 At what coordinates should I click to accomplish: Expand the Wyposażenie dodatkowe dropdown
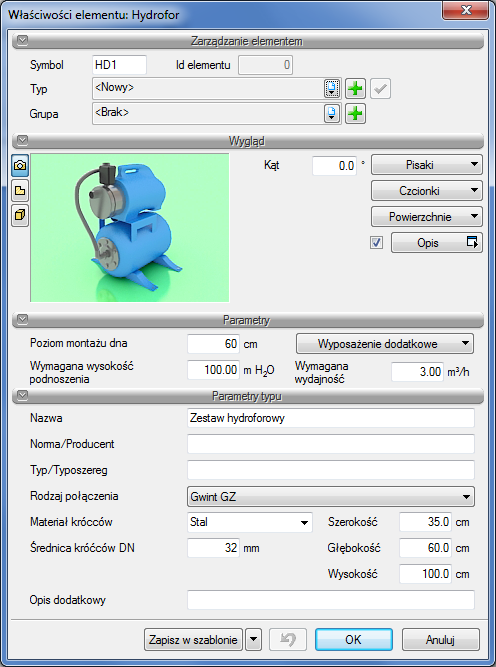[x=385, y=344]
